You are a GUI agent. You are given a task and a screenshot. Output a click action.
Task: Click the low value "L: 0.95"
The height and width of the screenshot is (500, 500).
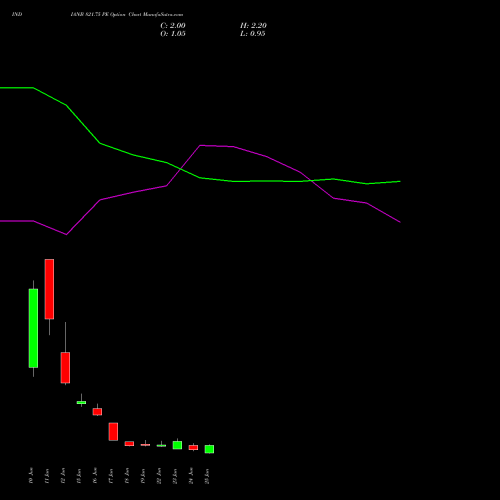253,34
